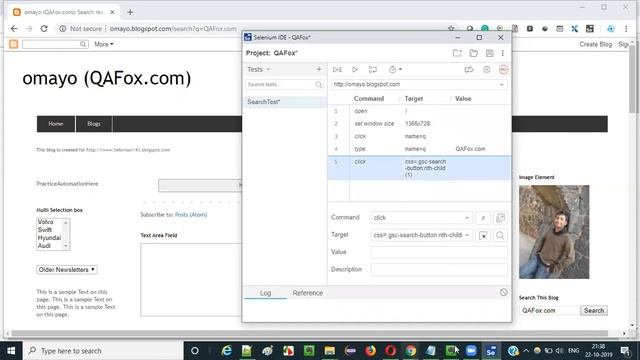Open Chrome menu three dots

point(626,29)
